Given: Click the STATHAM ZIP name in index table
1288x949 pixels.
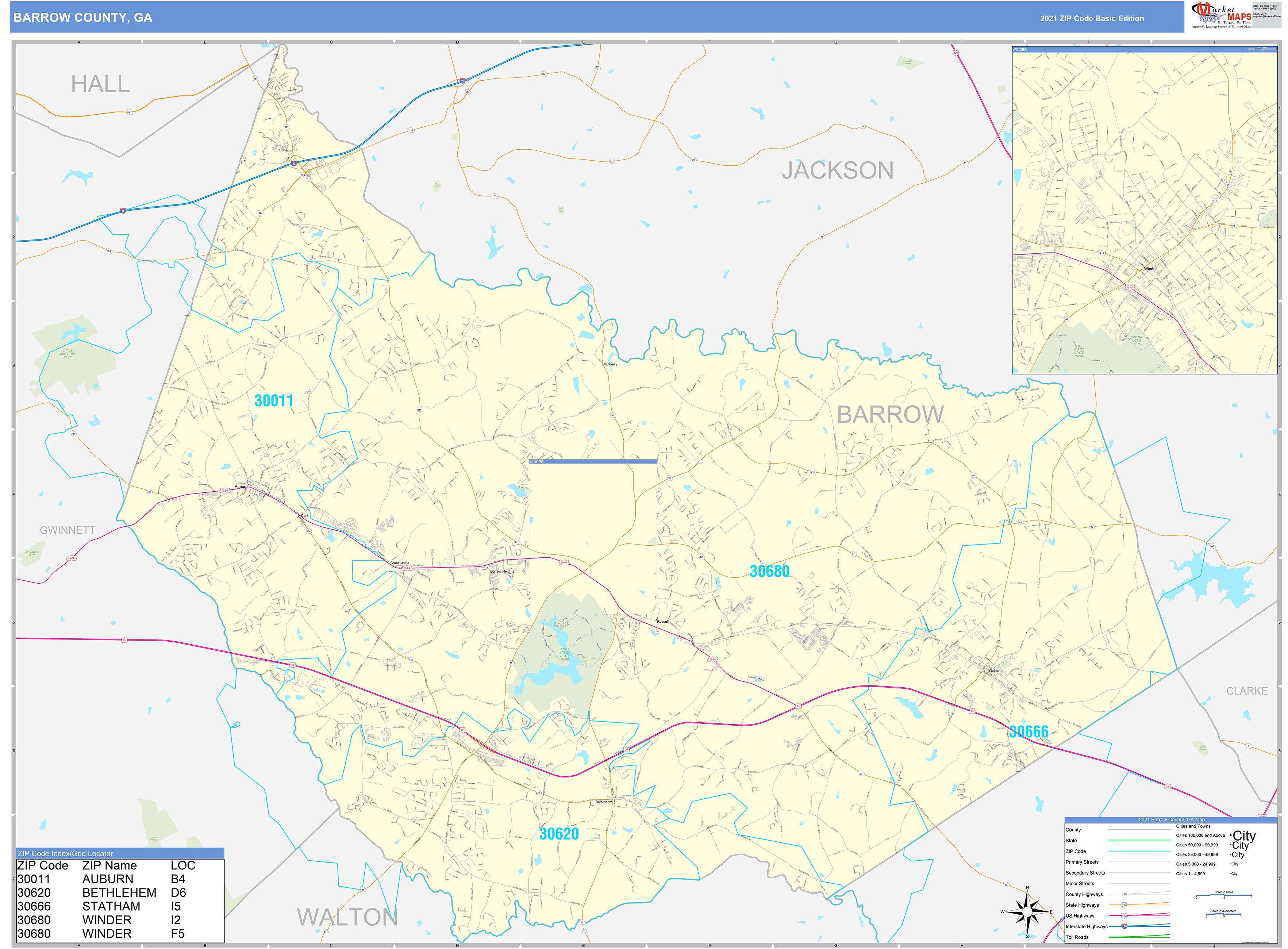Looking at the screenshot, I should click(111, 907).
